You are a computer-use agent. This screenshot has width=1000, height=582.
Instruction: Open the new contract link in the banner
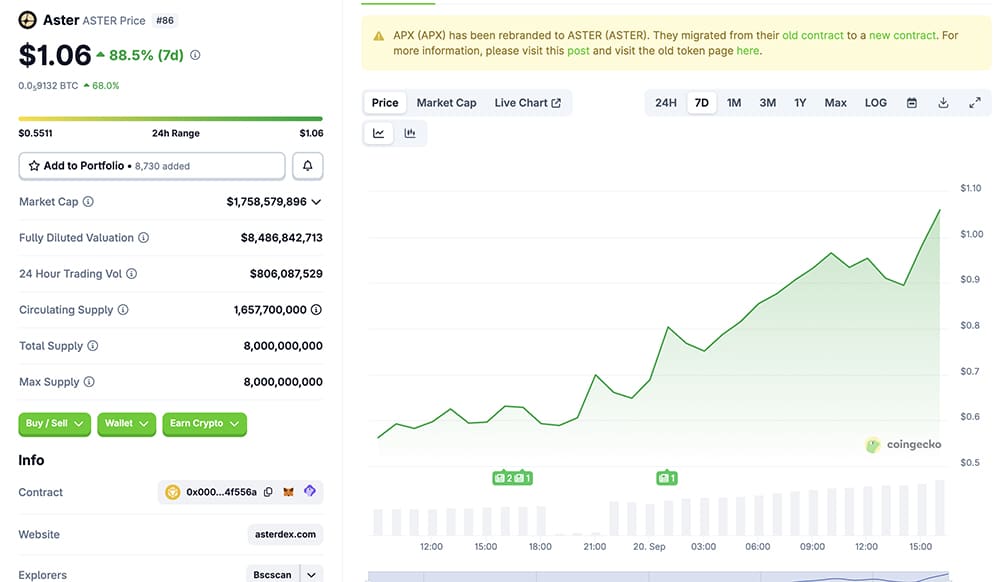(x=901, y=33)
